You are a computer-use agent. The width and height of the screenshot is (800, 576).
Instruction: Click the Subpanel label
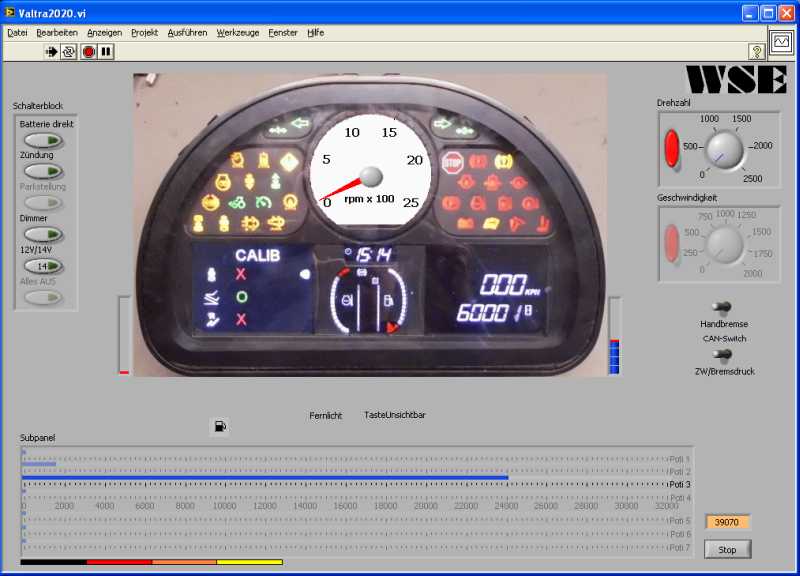(x=37, y=438)
